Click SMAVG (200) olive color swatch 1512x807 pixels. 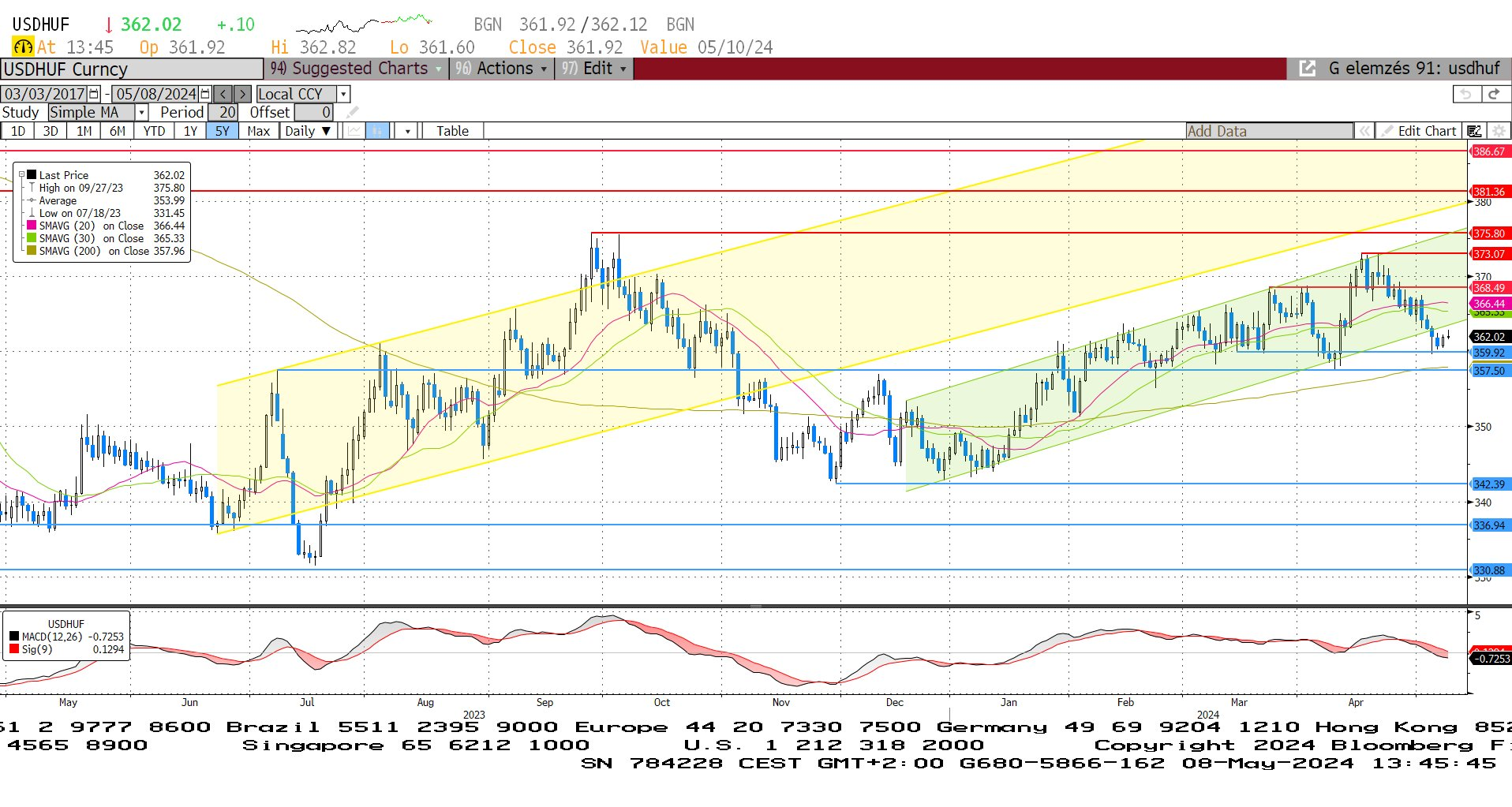[x=32, y=251]
